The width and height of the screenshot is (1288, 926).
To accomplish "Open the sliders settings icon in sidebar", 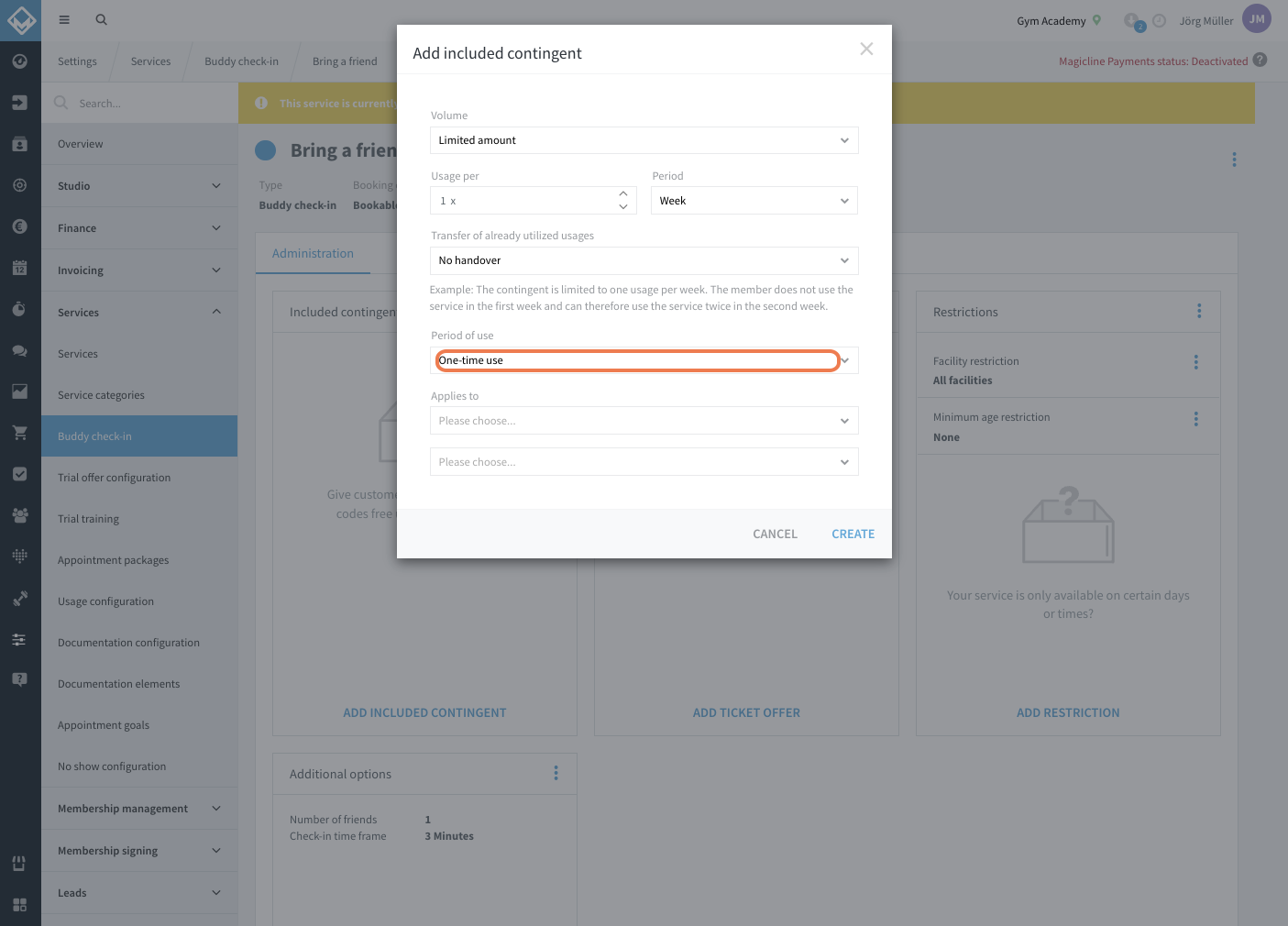I will pyautogui.click(x=20, y=639).
